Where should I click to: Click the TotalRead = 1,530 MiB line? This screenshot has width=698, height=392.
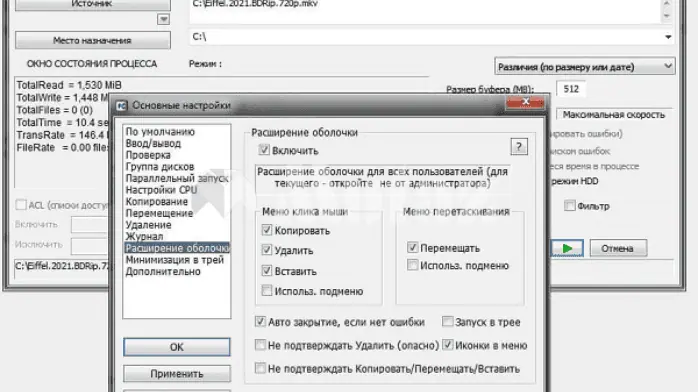tap(69, 85)
